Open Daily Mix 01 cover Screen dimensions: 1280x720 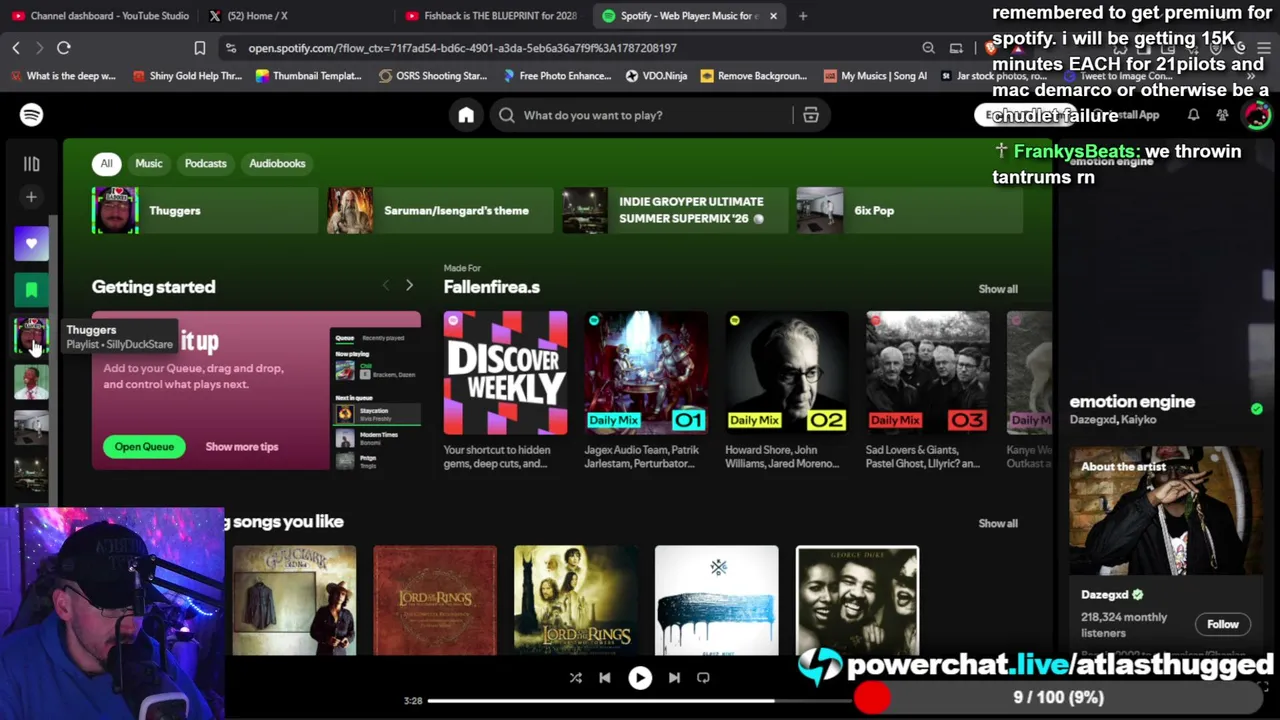(646, 373)
